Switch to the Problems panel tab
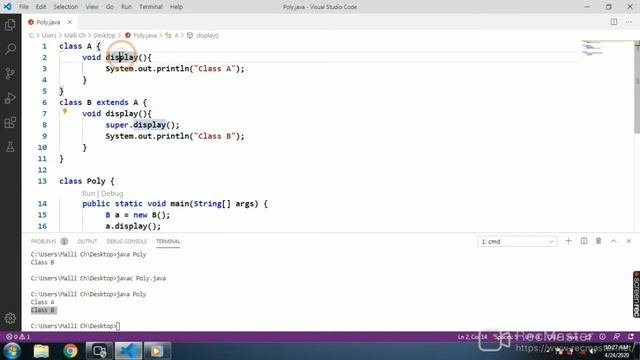This screenshot has height=360, width=640. (49, 241)
